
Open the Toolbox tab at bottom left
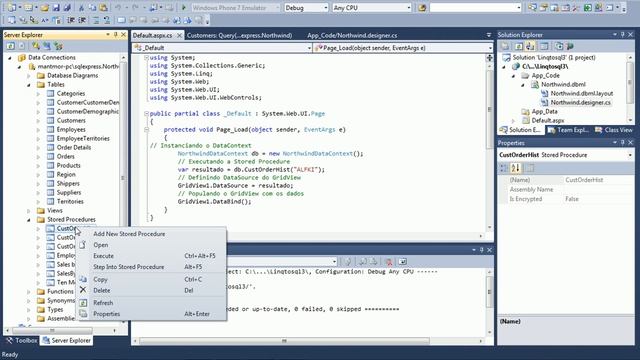pos(22,340)
